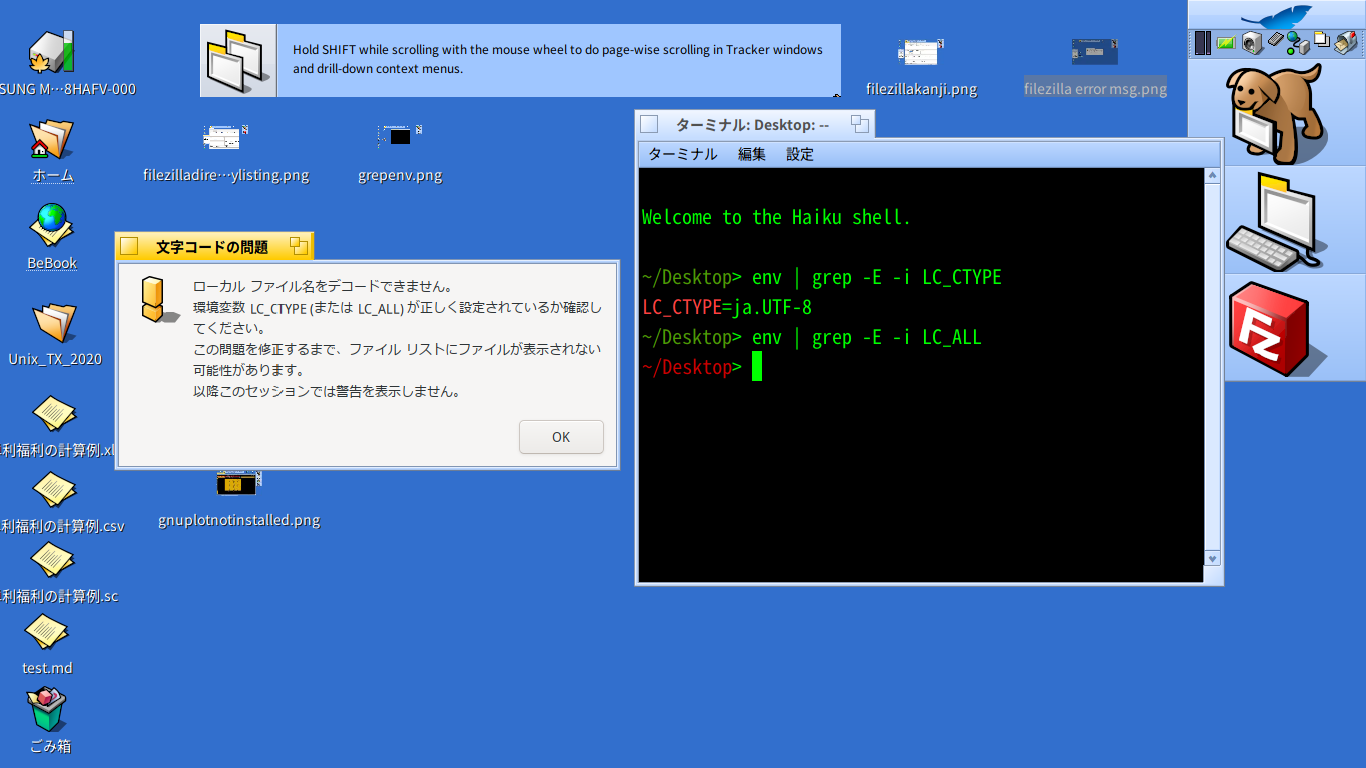Select the ごみ箱 trash icon on desktop
Screen dimensions: 1366x768
click(48, 712)
